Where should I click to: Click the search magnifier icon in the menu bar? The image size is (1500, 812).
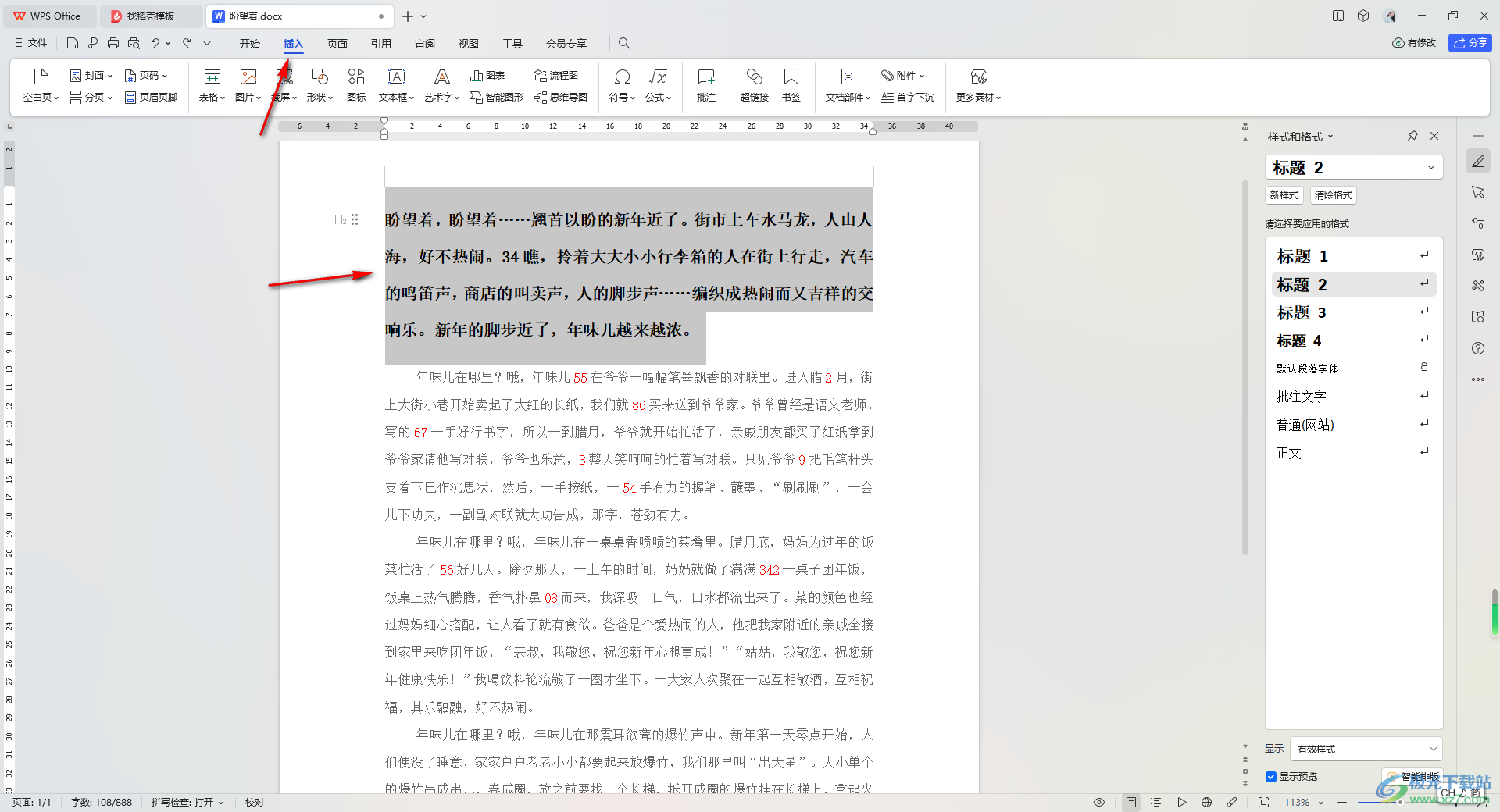[624, 44]
